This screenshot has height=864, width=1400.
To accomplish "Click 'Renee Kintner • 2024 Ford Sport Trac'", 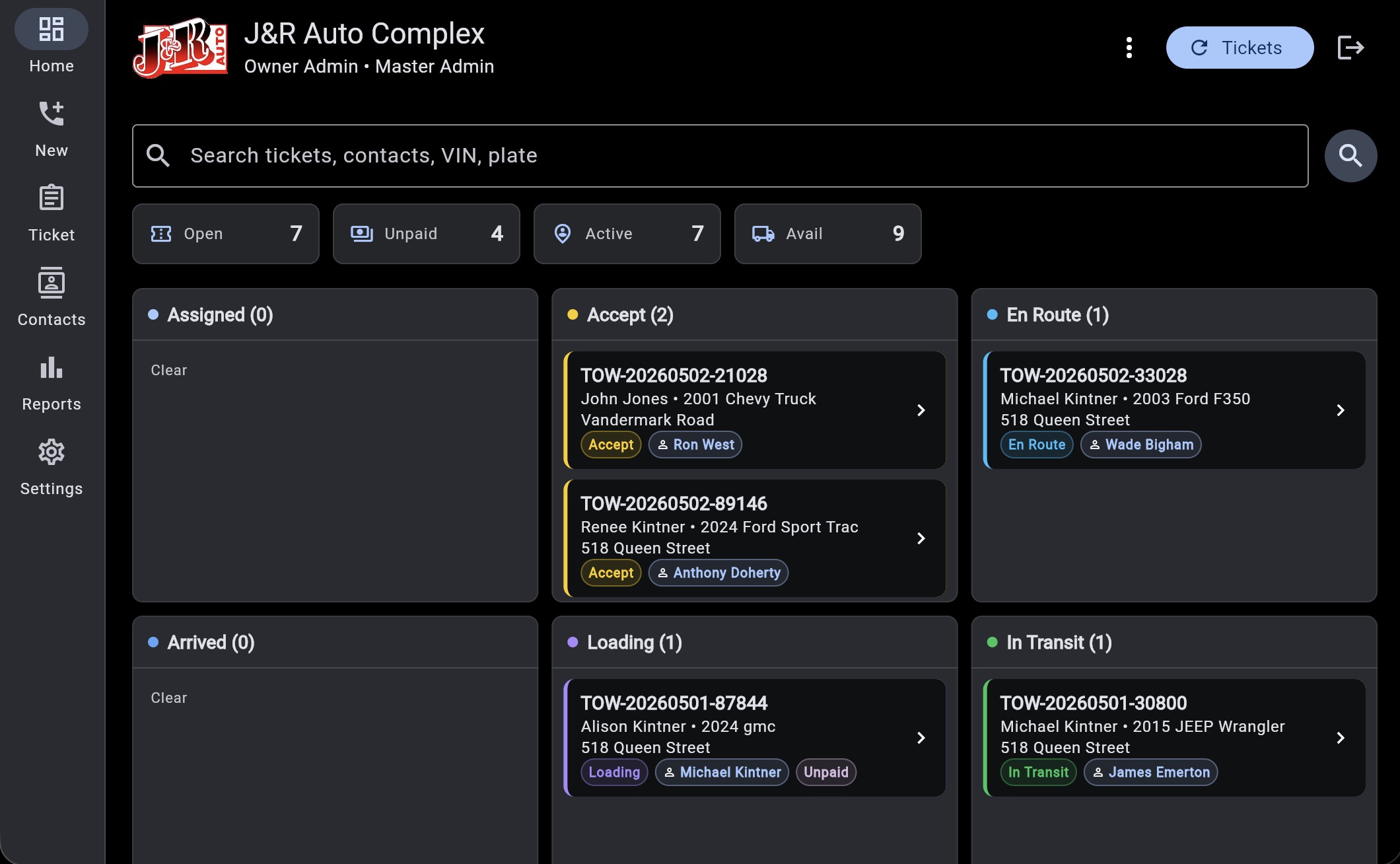I will pyautogui.click(x=719, y=527).
